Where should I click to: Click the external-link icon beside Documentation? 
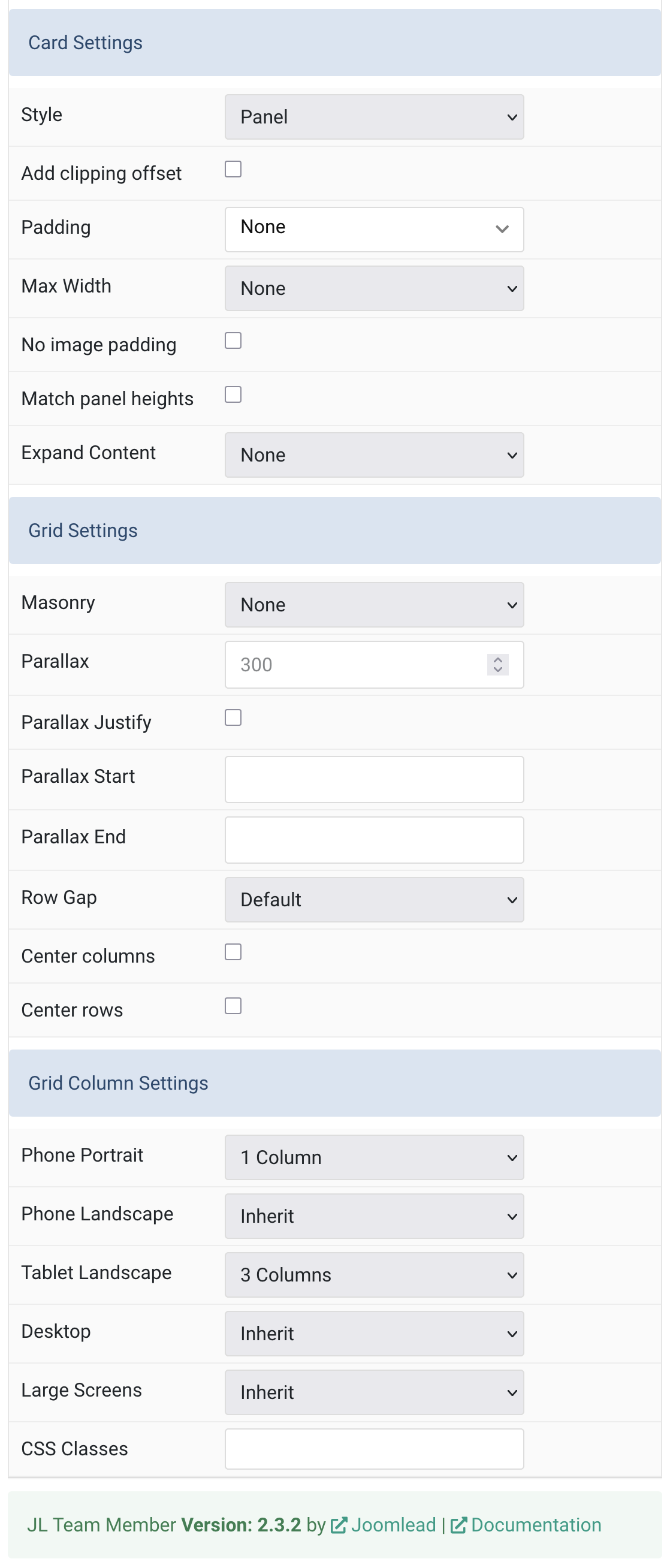pyautogui.click(x=458, y=1525)
